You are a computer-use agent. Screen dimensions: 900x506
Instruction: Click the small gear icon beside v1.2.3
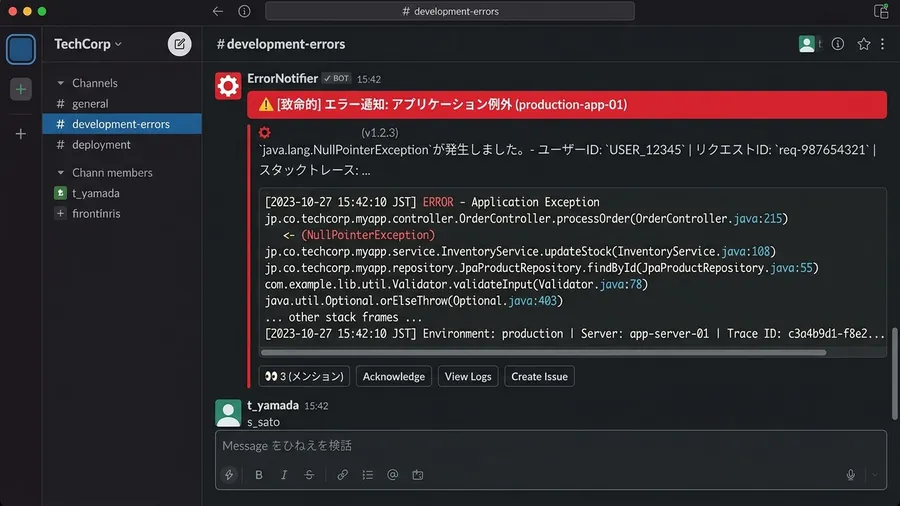click(265, 133)
